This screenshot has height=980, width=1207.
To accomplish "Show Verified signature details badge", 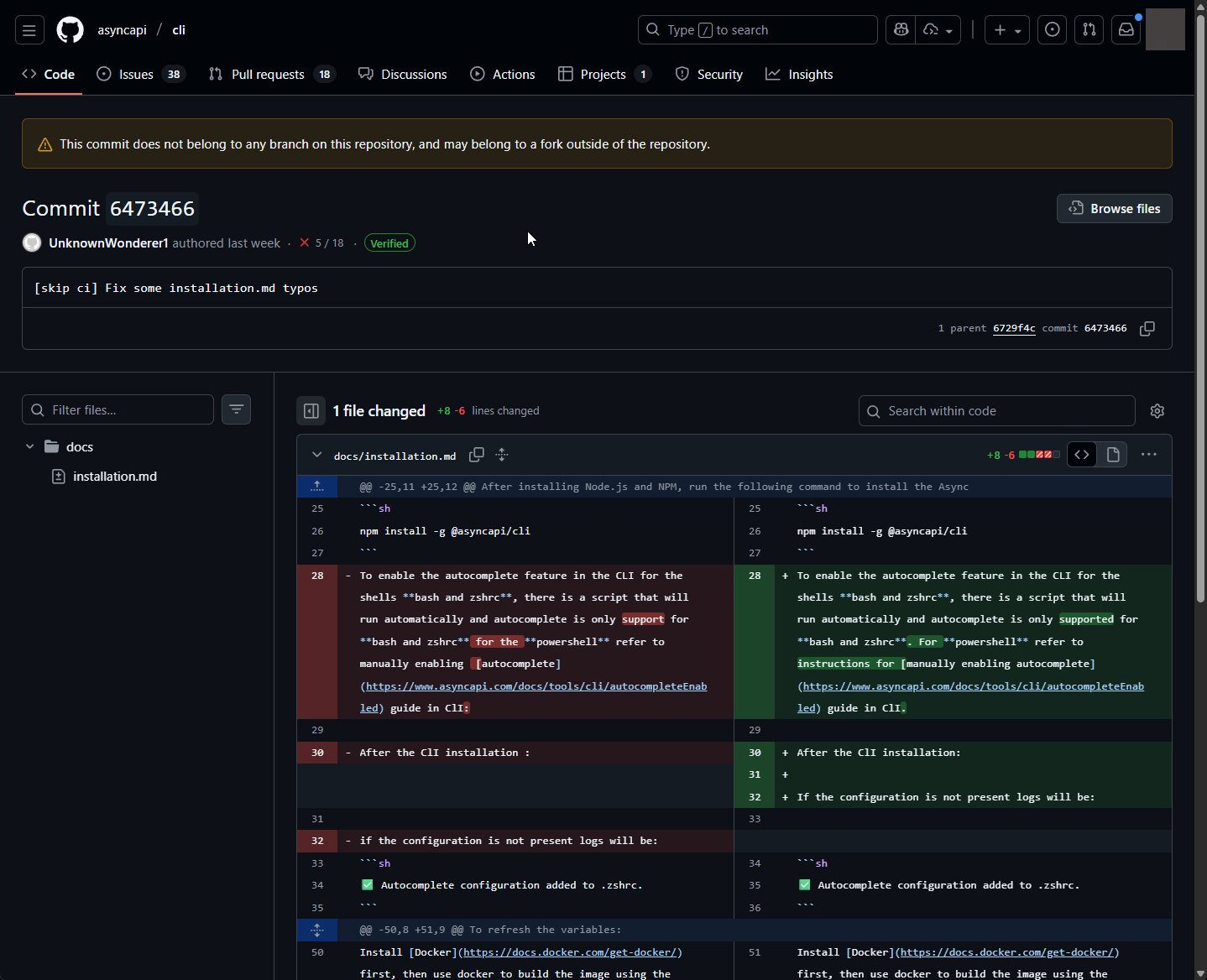I will point(389,243).
